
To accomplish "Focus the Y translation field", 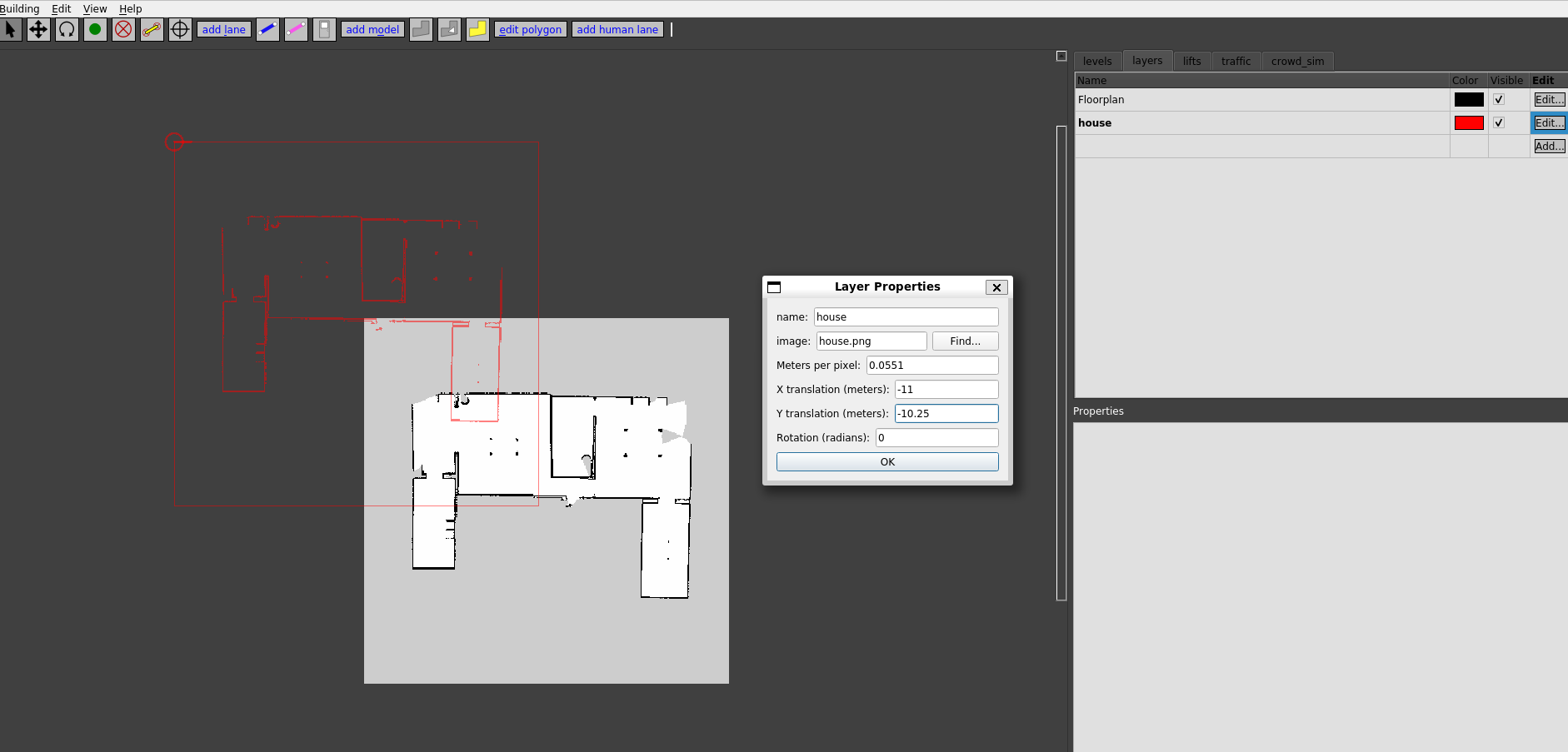I will click(x=946, y=414).
